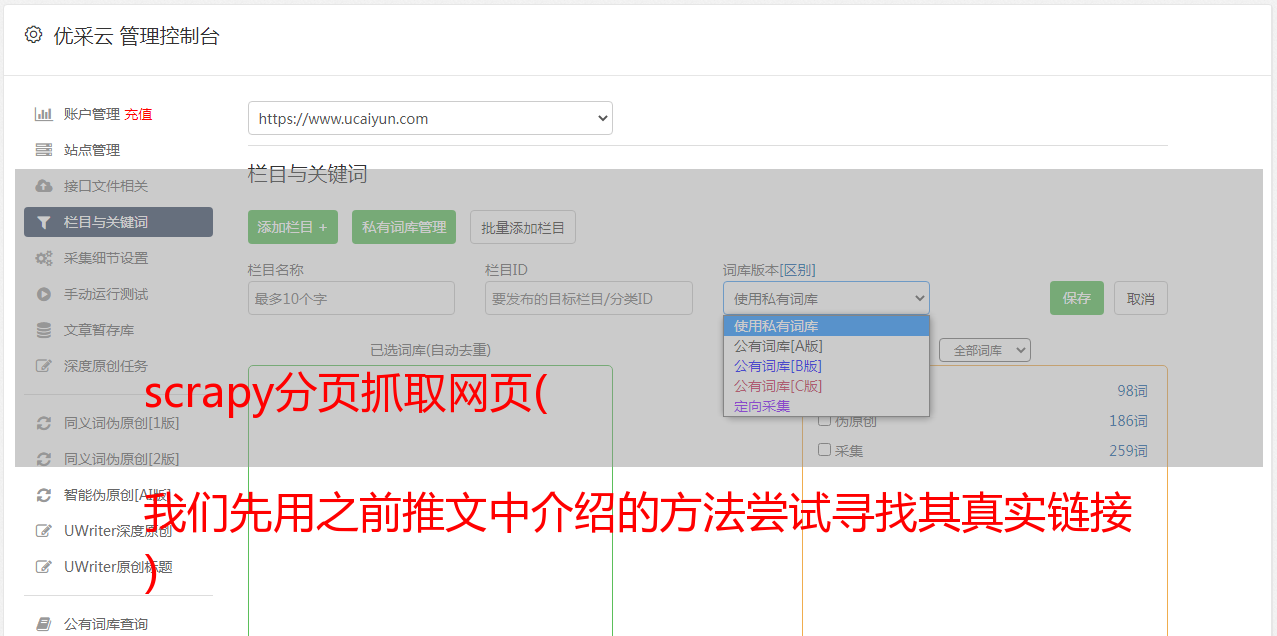
Task: Focus the 栏目ID input field
Action: 589,298
